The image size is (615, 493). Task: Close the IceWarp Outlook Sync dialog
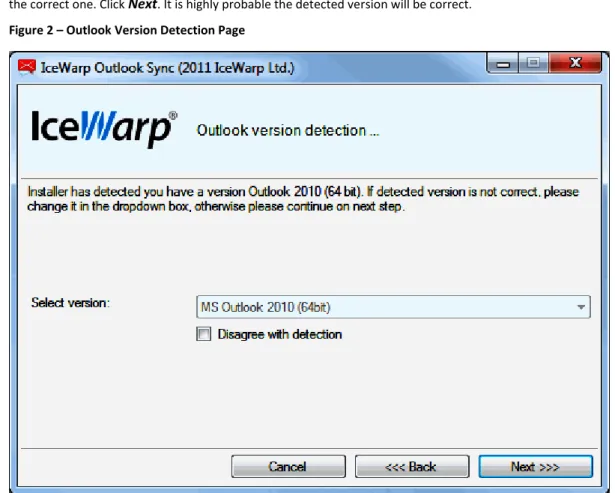click(575, 63)
